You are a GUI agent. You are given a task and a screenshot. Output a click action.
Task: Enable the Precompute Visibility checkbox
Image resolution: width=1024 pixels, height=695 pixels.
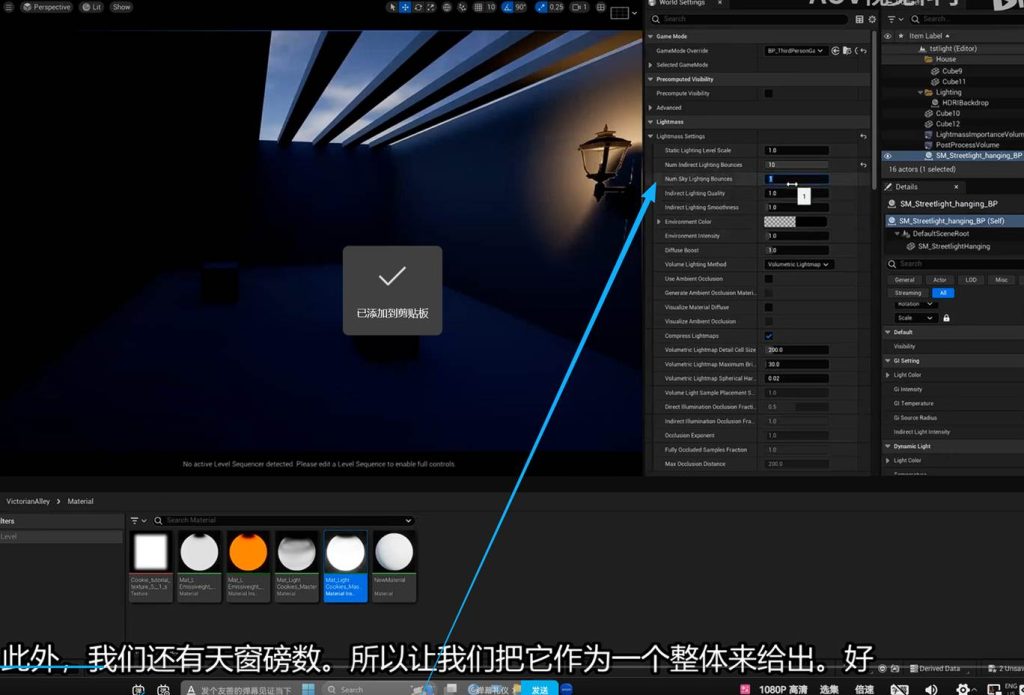(x=768, y=93)
